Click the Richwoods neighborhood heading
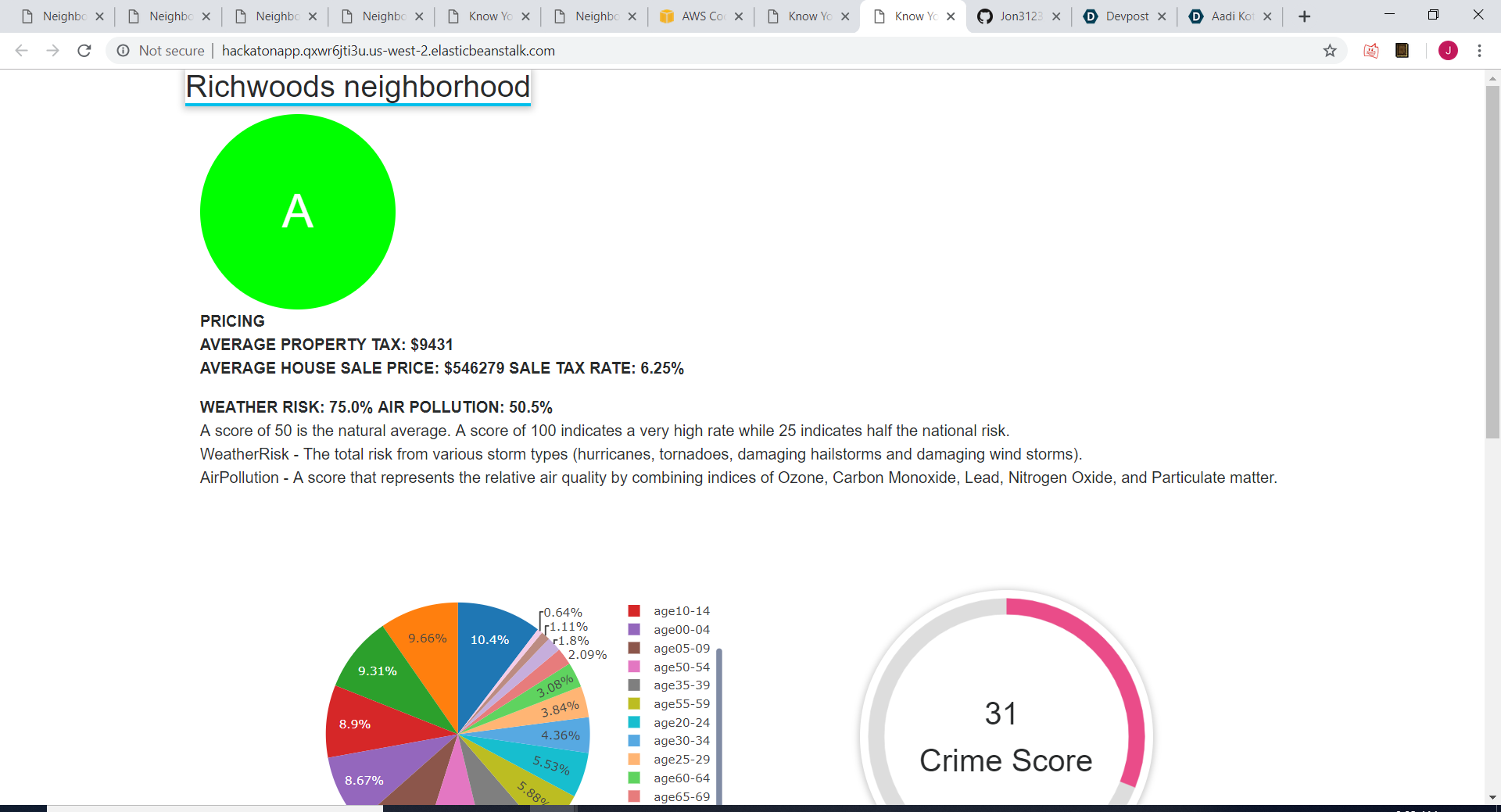Image resolution: width=1501 pixels, height=812 pixels. (x=358, y=87)
